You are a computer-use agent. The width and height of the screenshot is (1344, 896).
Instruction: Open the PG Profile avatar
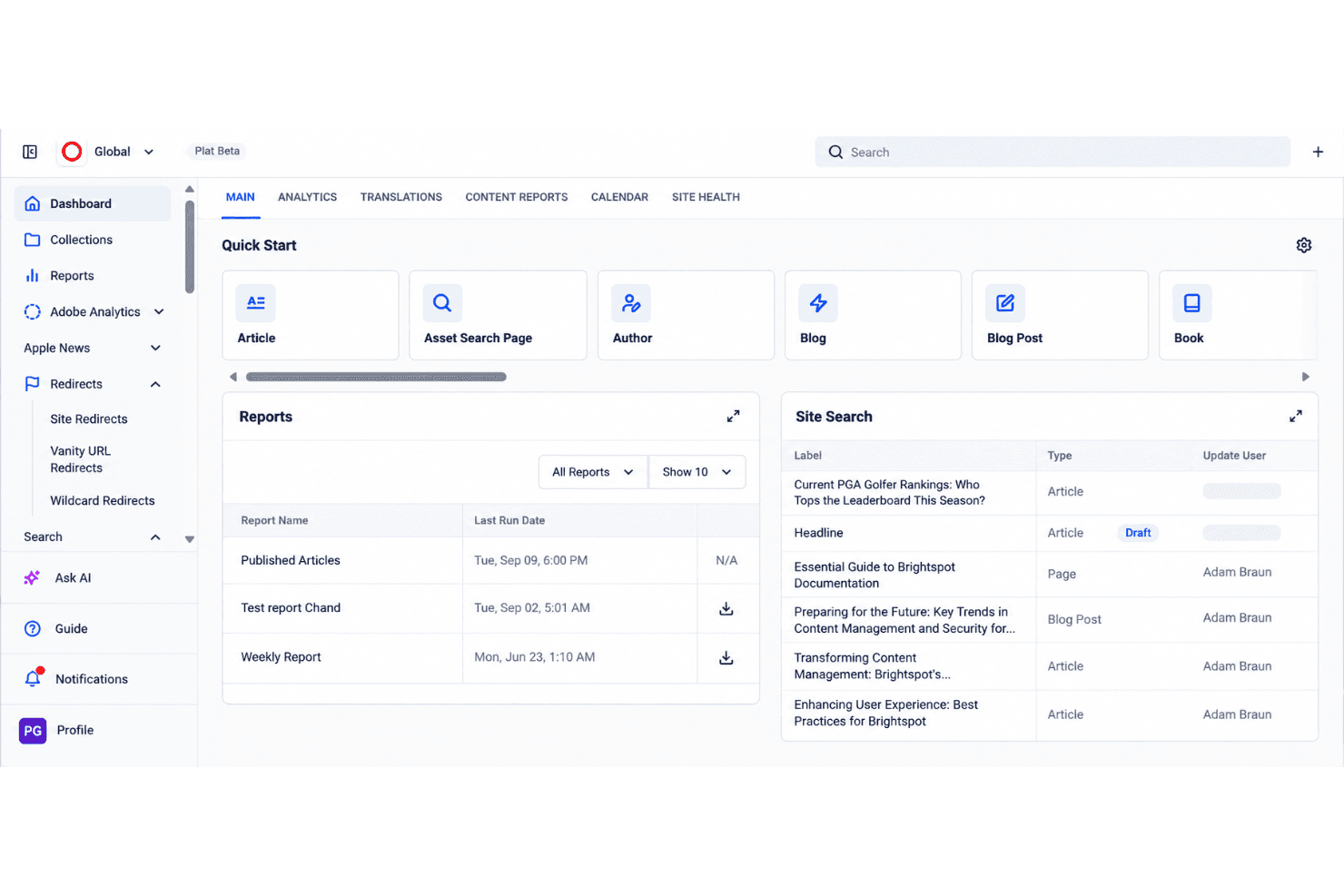[x=33, y=730]
